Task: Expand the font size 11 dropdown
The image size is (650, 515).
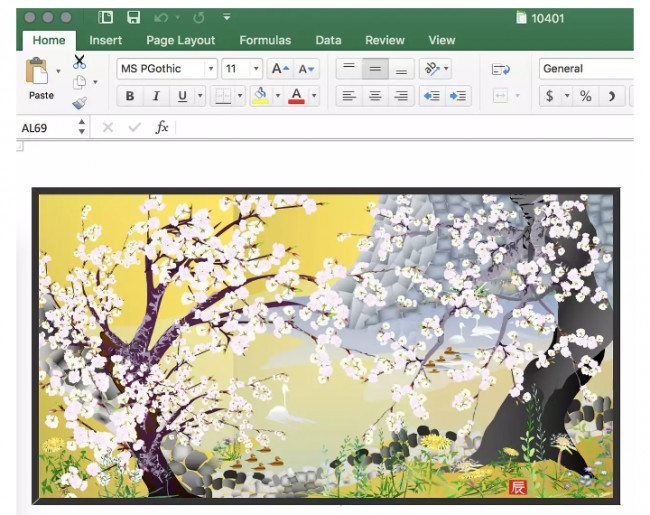Action: coord(256,69)
